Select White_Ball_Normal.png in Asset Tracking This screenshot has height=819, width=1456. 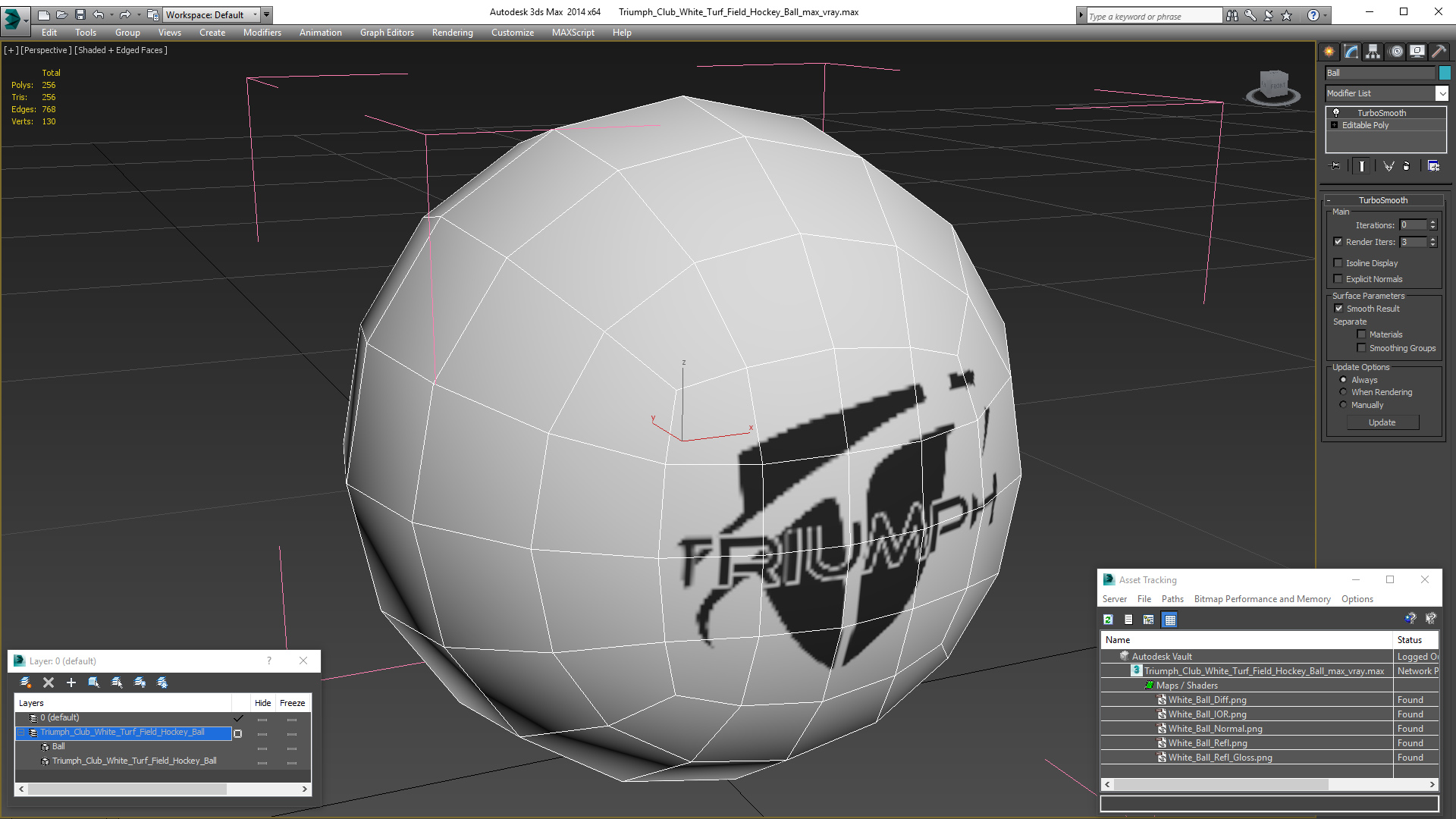(1215, 729)
